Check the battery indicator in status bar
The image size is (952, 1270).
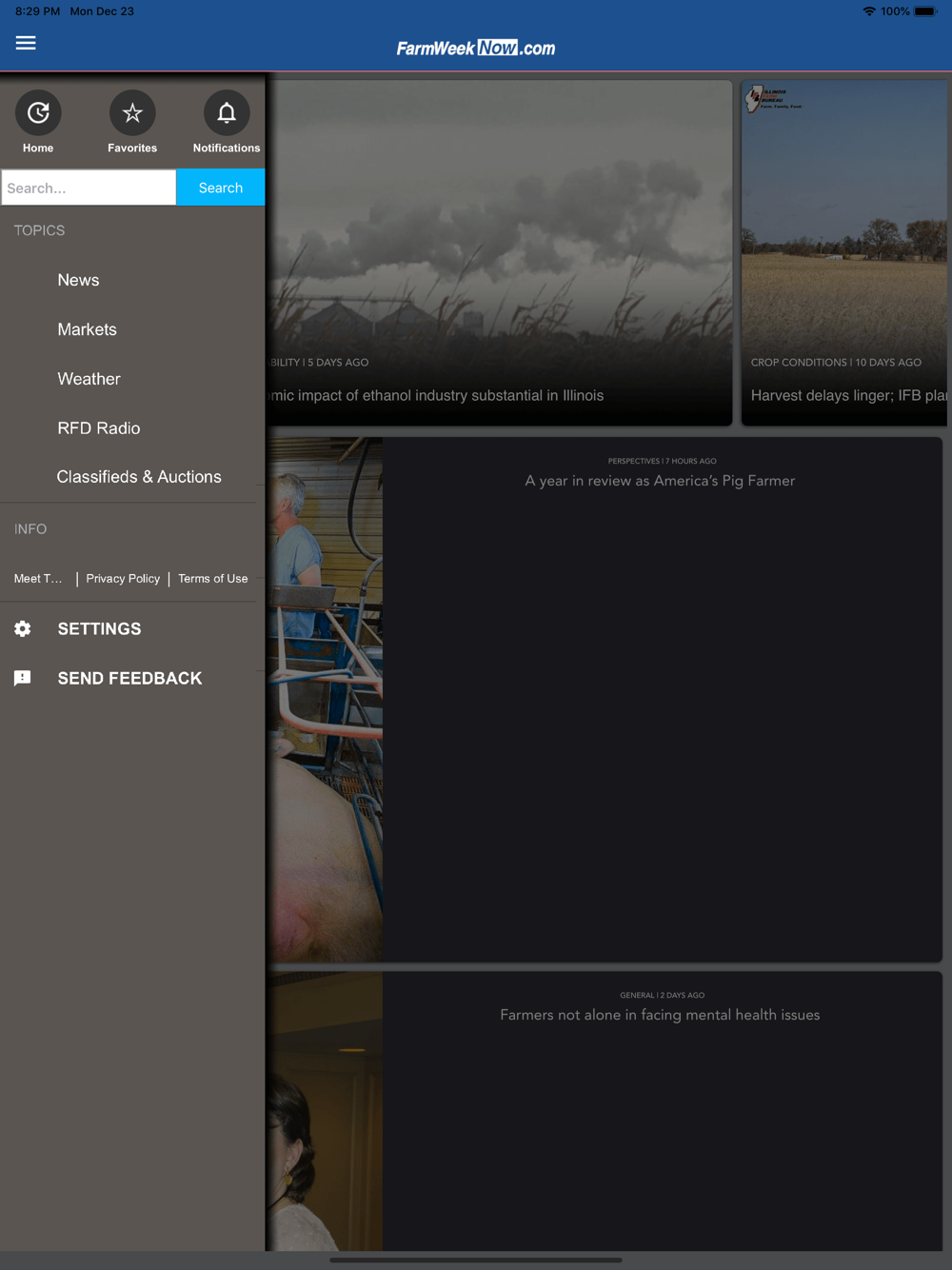pos(925,11)
